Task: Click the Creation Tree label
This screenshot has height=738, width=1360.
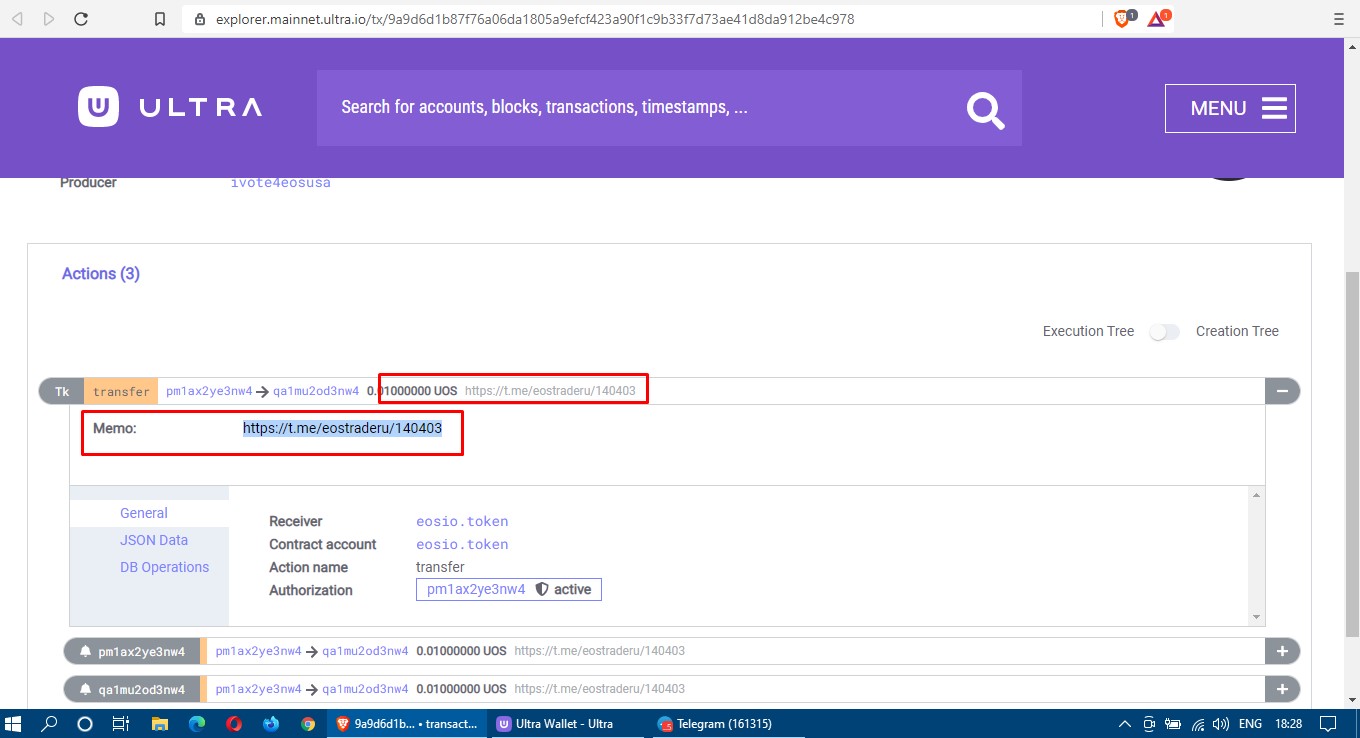Action: [1237, 331]
